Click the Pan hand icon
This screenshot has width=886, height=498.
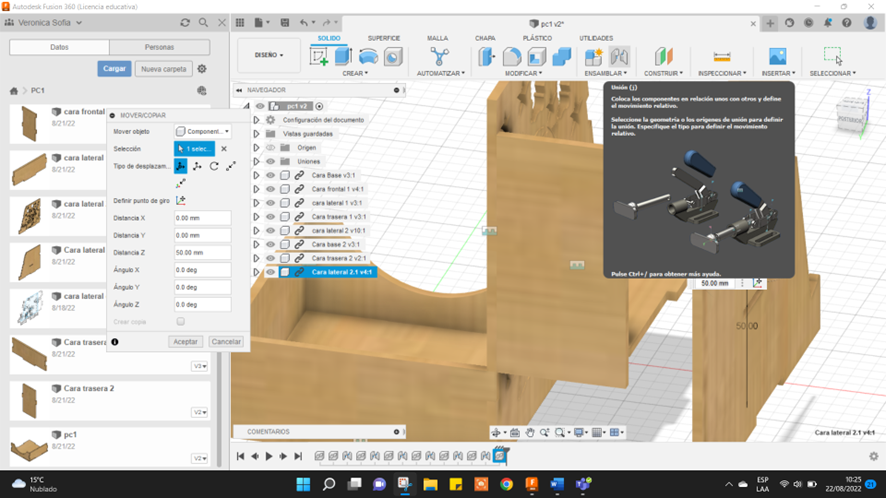click(529, 432)
